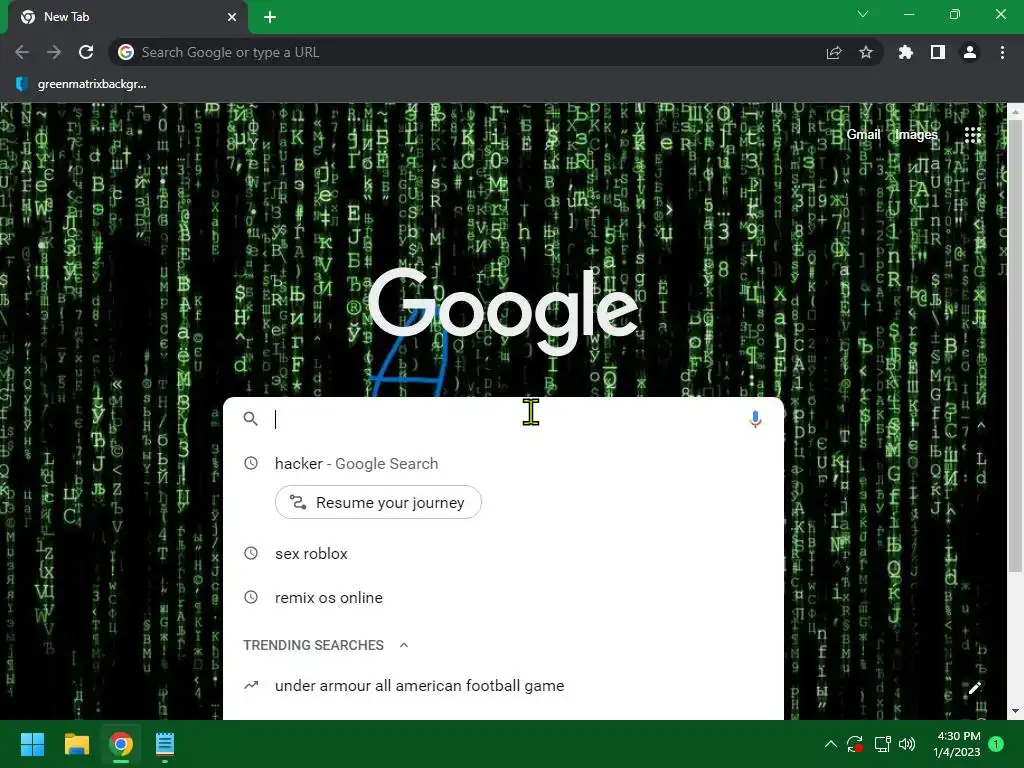The height and width of the screenshot is (768, 1024).
Task: Click the browser forward arrow
Action: pos(54,52)
